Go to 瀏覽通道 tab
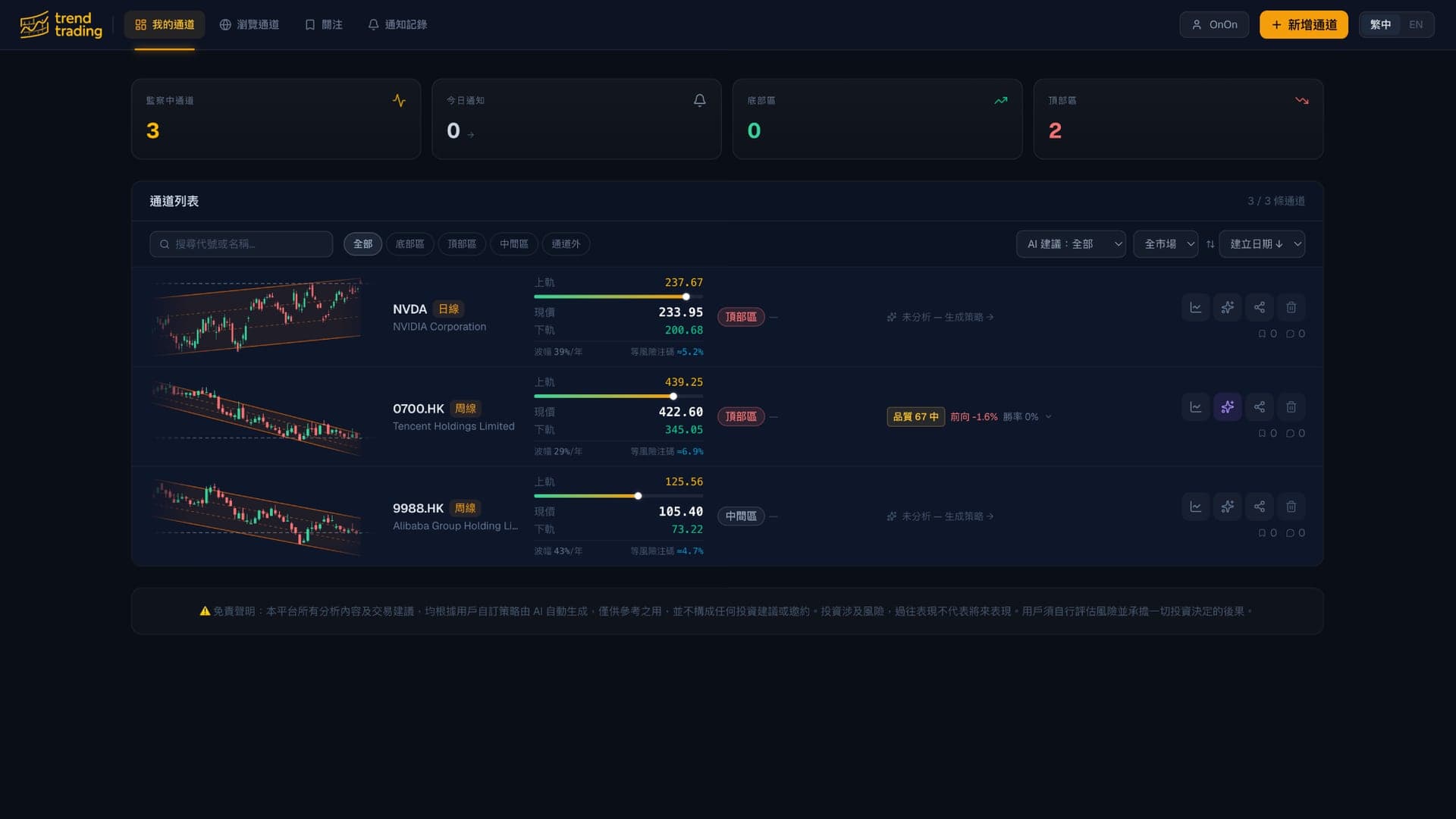 [x=249, y=24]
